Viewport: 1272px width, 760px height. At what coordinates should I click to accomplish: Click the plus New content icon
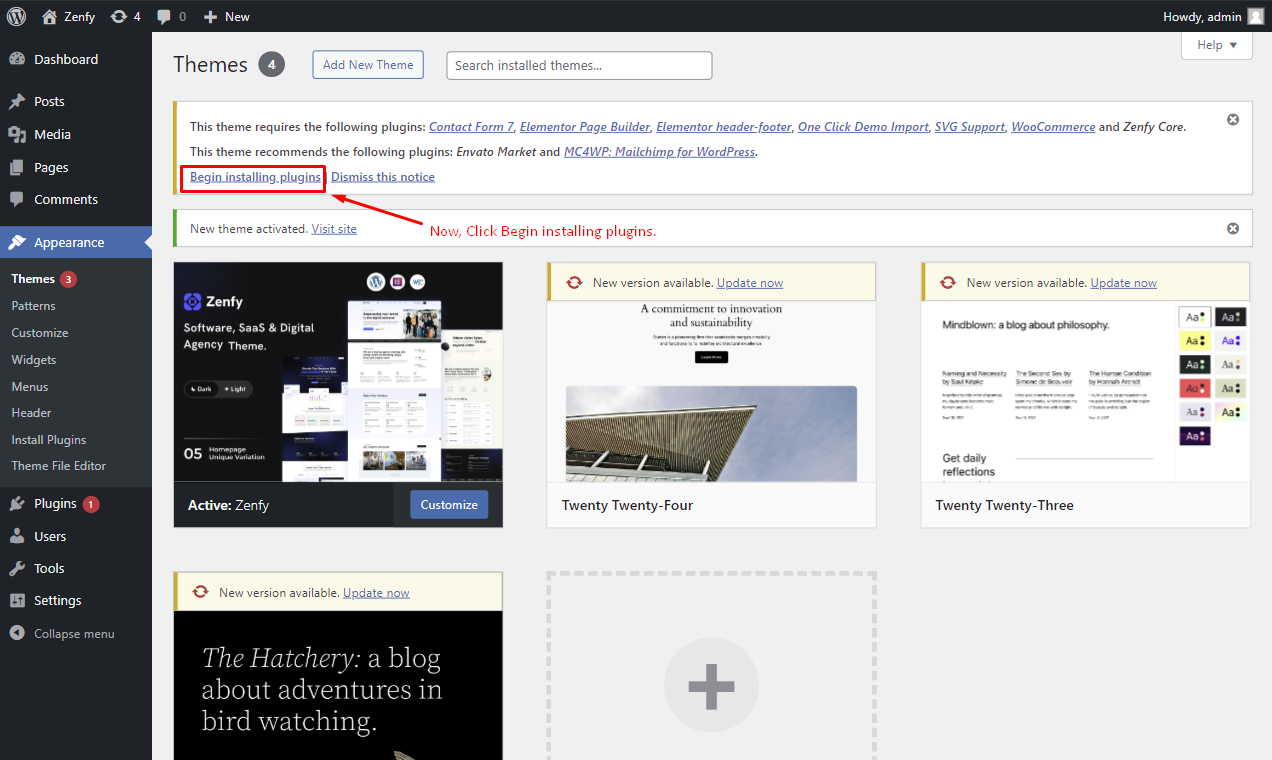pos(210,17)
